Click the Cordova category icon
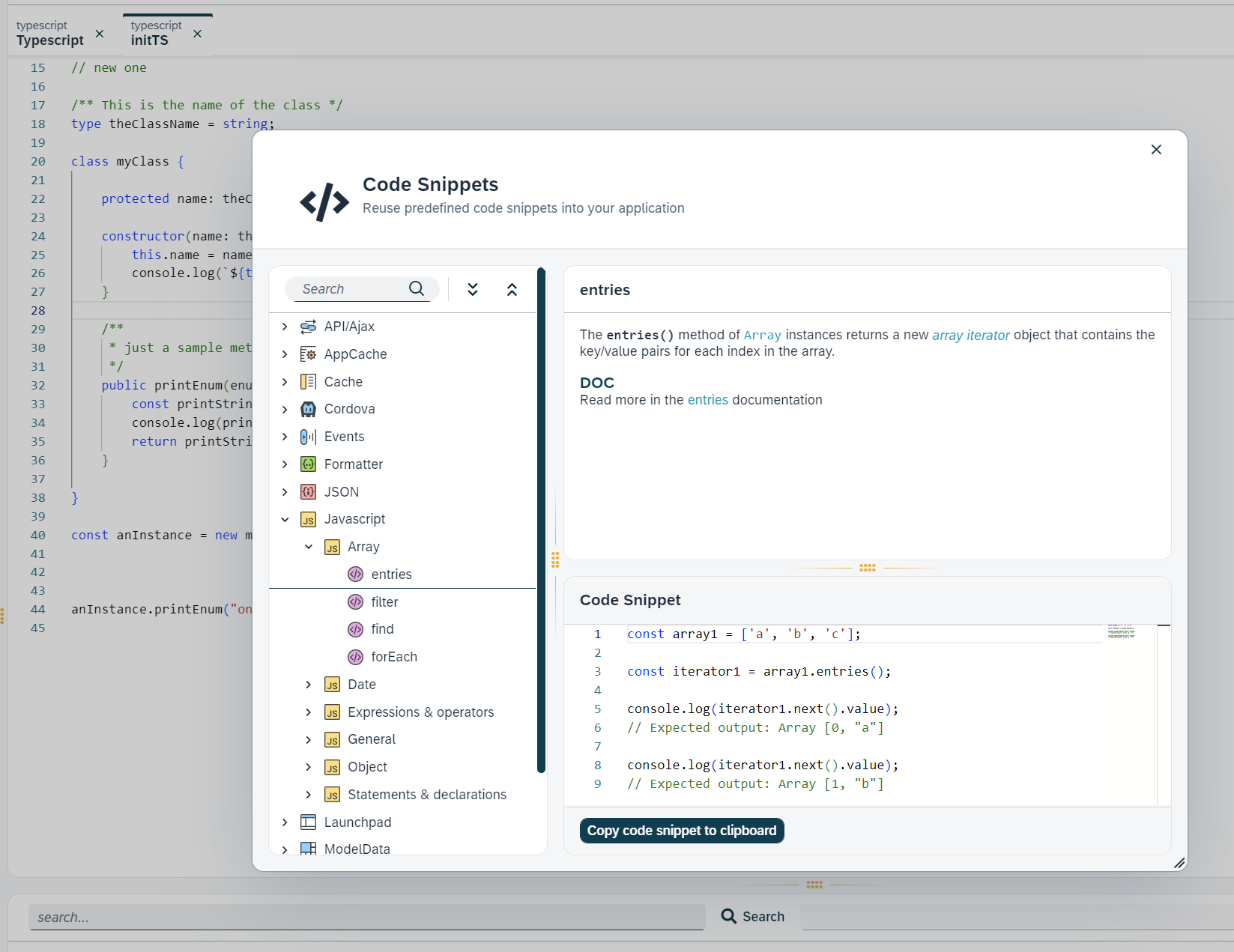 click(308, 409)
